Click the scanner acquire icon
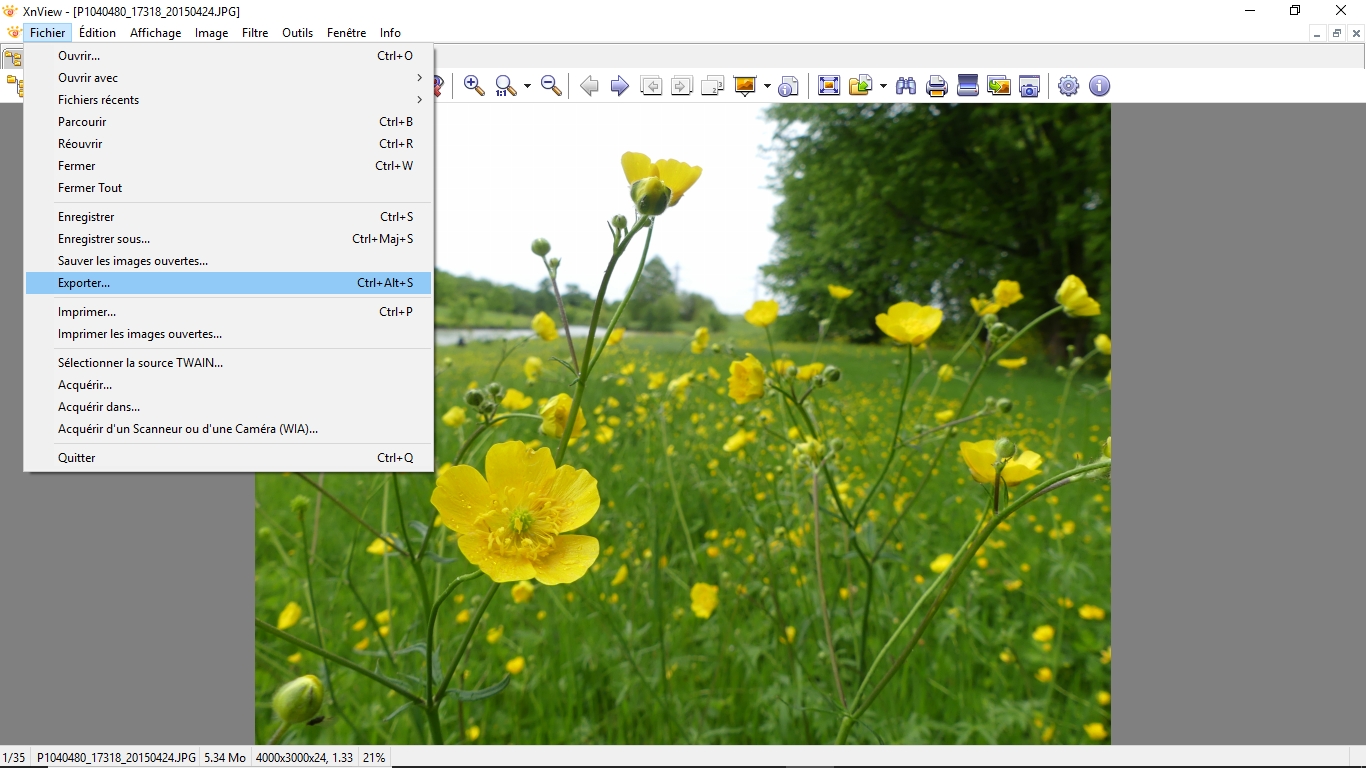The width and height of the screenshot is (1366, 768). [968, 86]
